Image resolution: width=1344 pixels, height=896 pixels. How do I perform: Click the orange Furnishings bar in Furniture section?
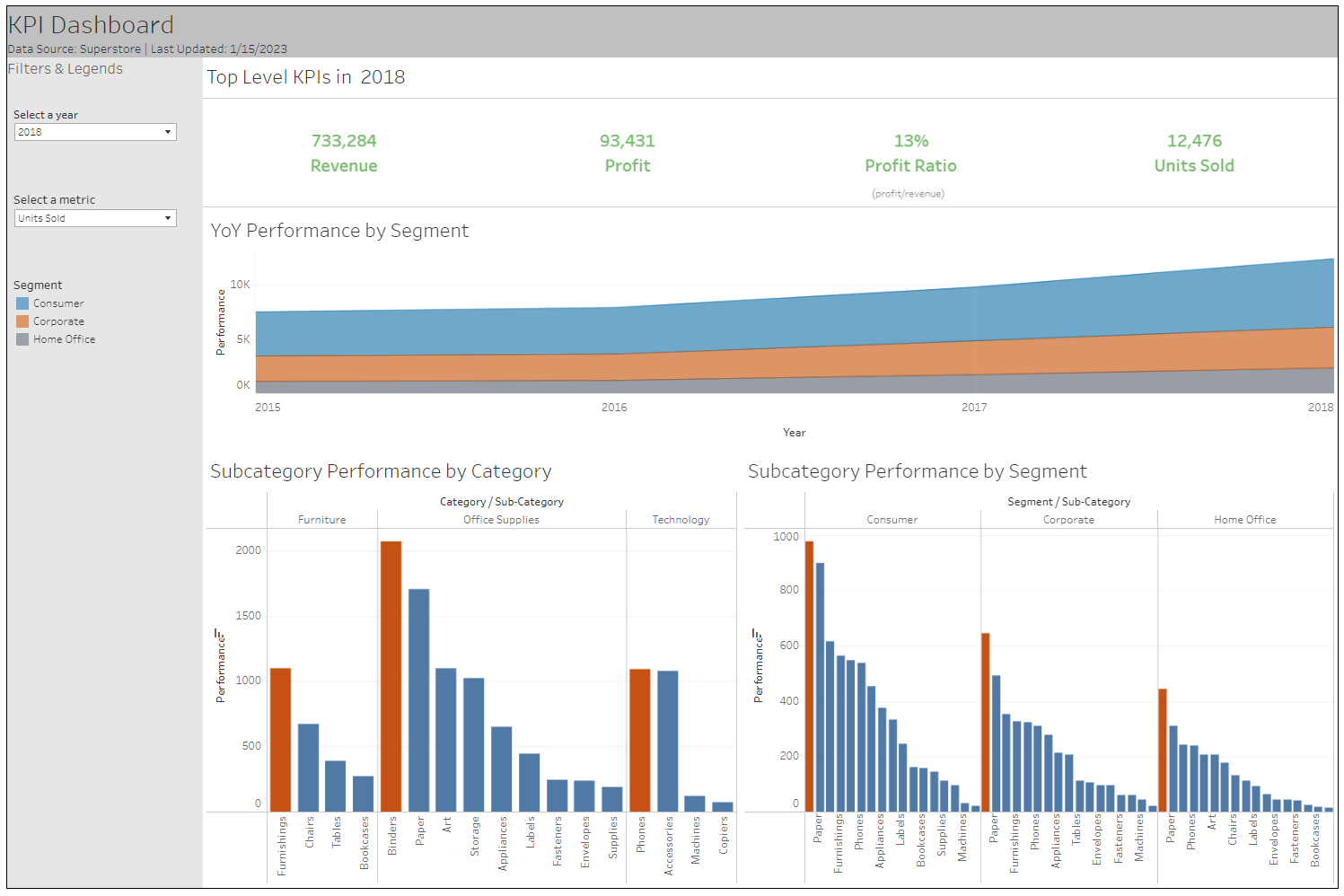click(281, 740)
